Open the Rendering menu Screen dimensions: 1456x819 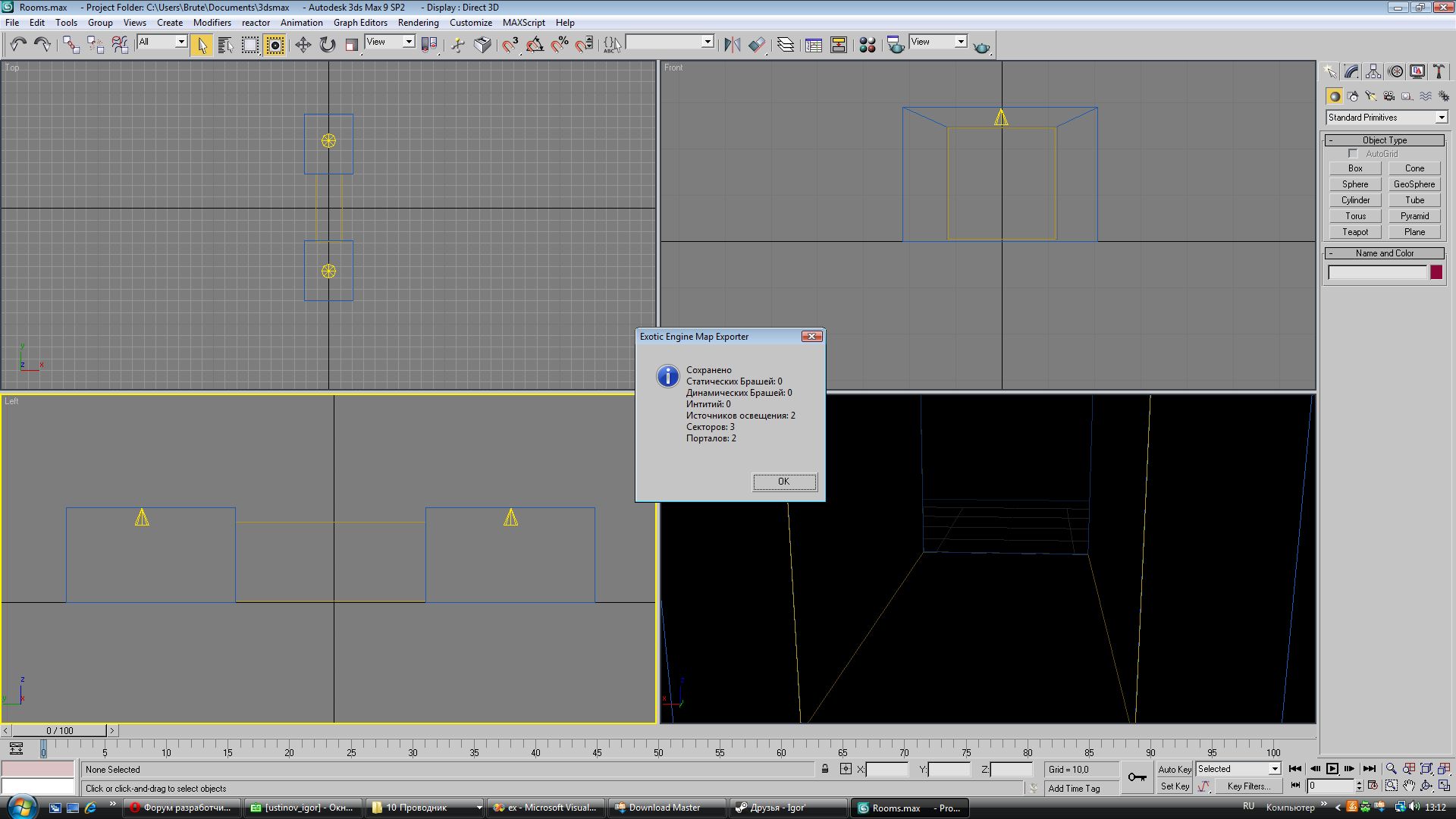click(418, 23)
